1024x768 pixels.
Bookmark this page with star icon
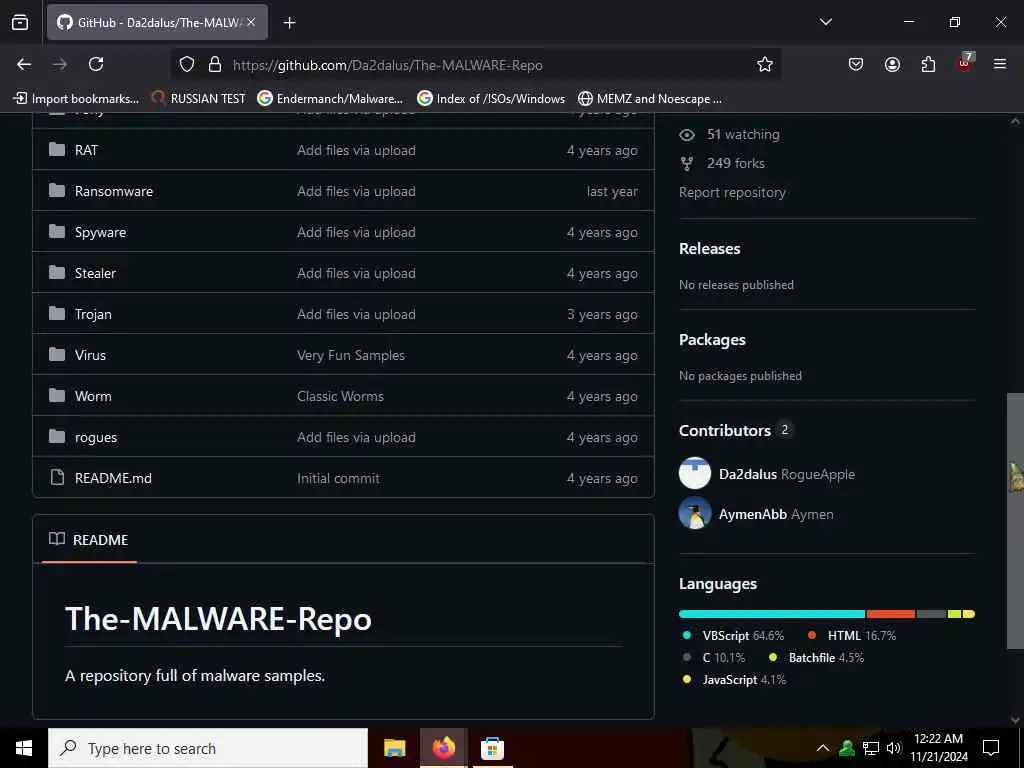(x=764, y=64)
